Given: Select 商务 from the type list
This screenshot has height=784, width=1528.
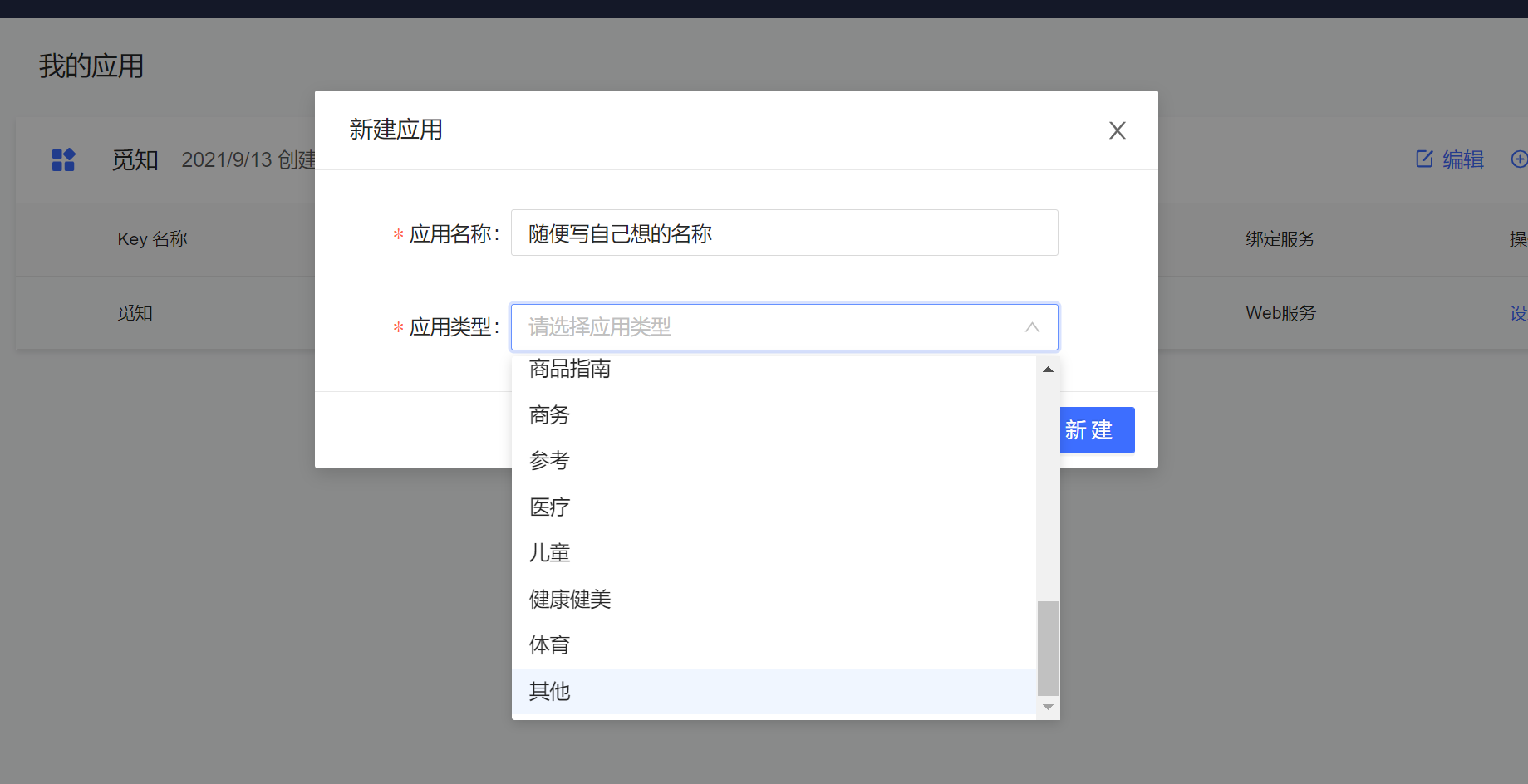Looking at the screenshot, I should (x=549, y=414).
